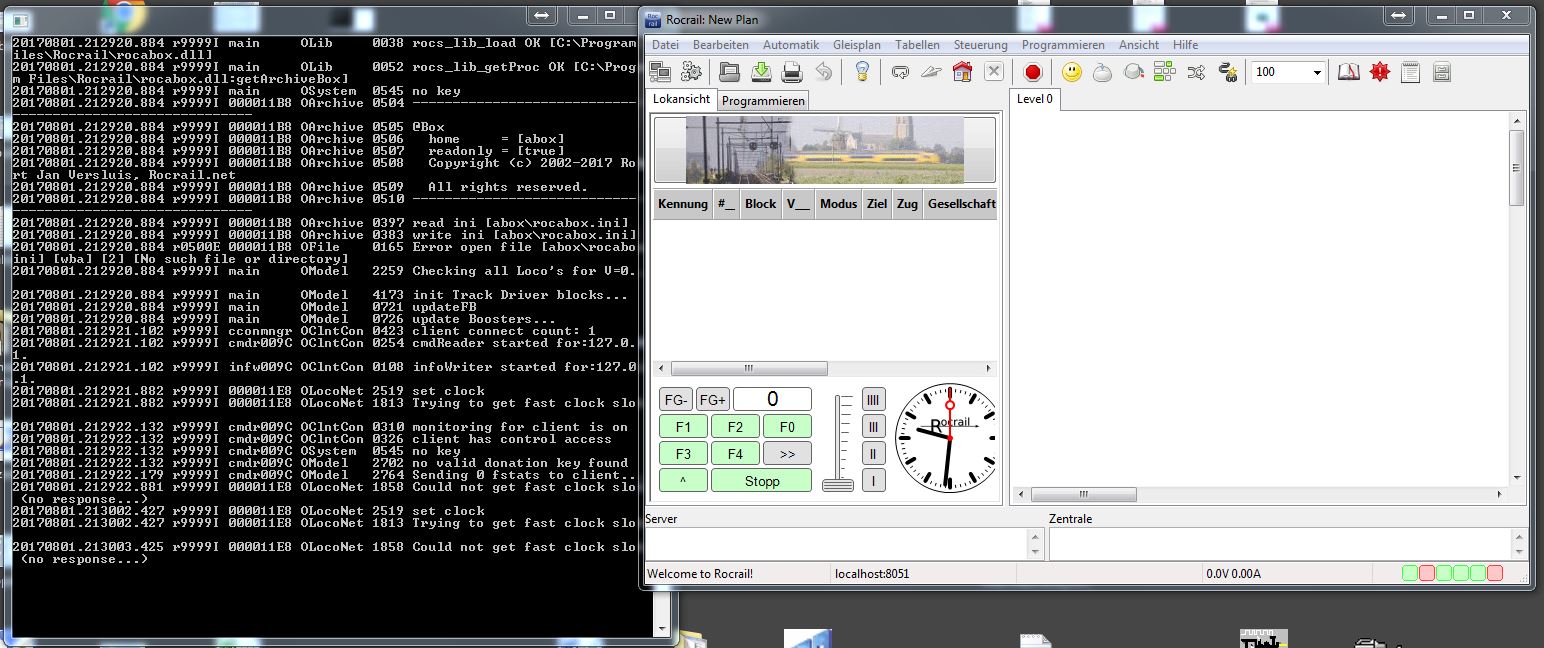1544x648 pixels.
Task: Click the connect to server computers icon
Action: 660,72
